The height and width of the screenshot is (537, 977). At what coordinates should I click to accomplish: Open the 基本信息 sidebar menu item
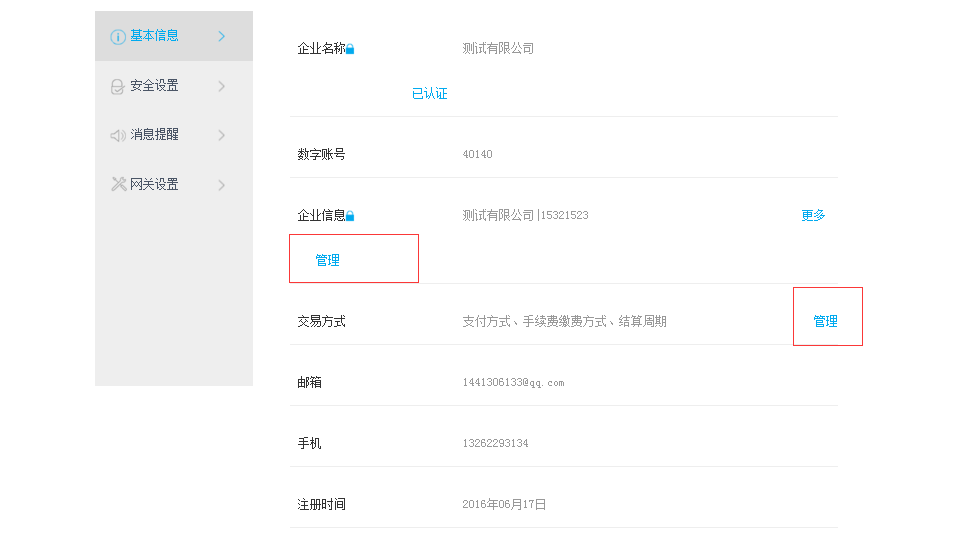click(174, 36)
